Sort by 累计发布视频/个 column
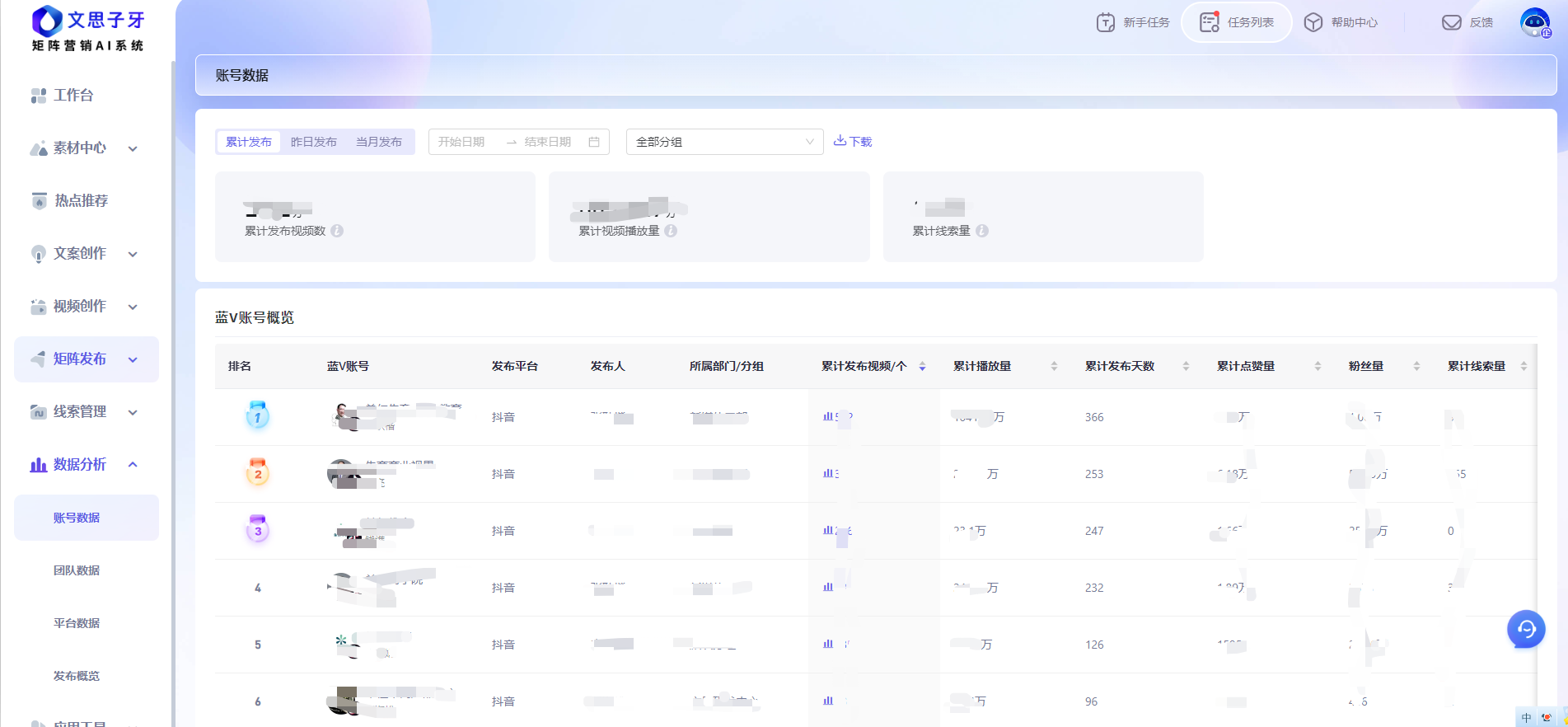Viewport: 1568px width, 727px height. pyautogui.click(x=922, y=366)
